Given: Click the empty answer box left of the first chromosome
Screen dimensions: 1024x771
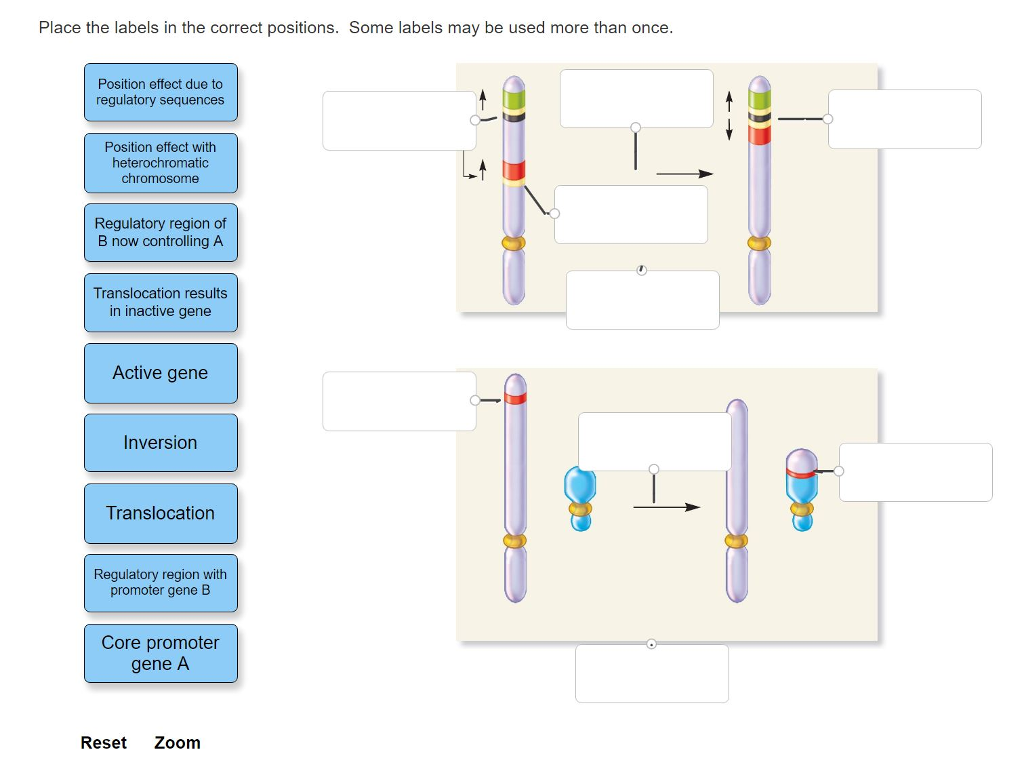Looking at the screenshot, I should point(399,120).
